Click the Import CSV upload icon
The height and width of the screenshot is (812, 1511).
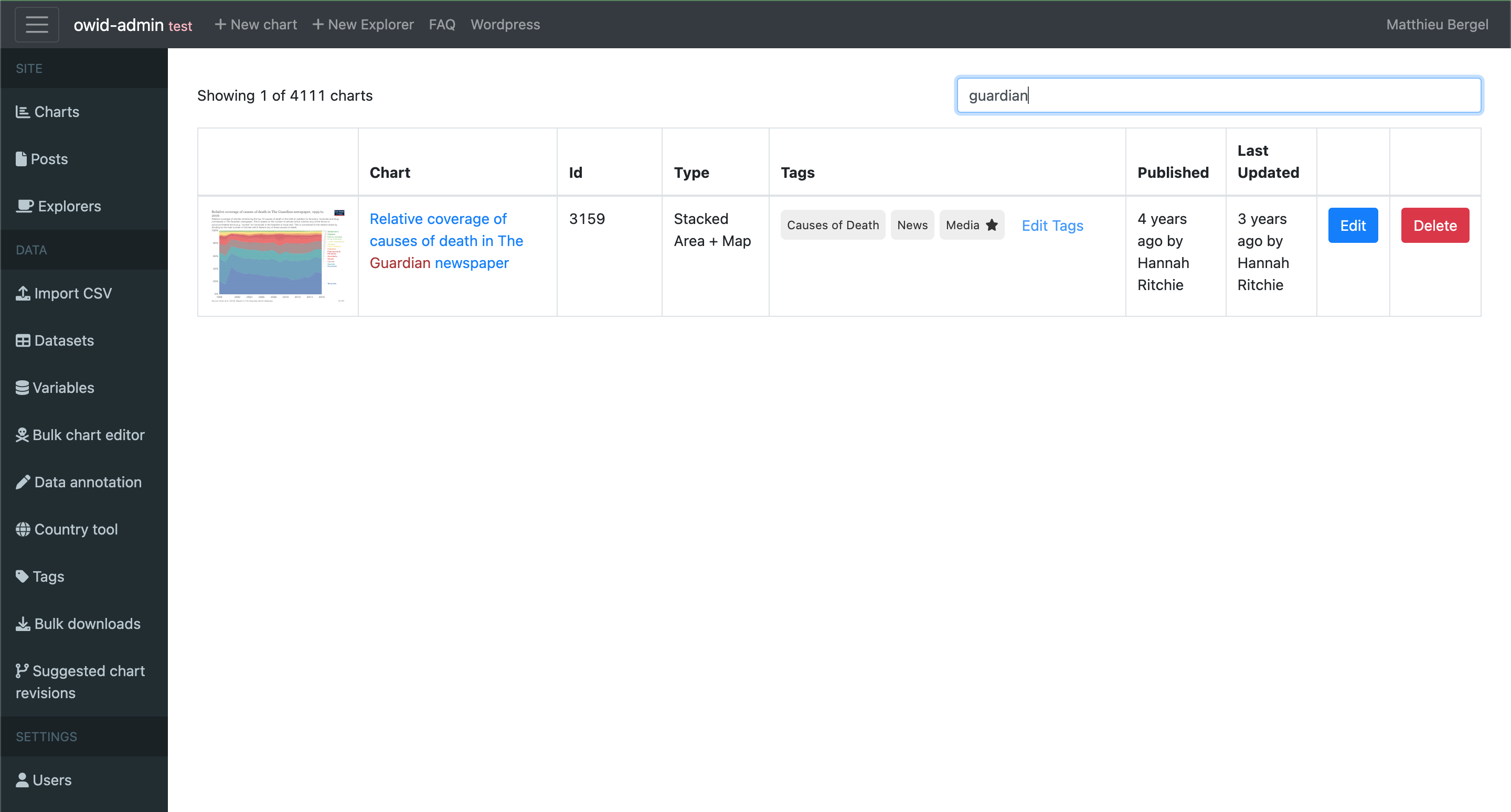pyautogui.click(x=22, y=293)
